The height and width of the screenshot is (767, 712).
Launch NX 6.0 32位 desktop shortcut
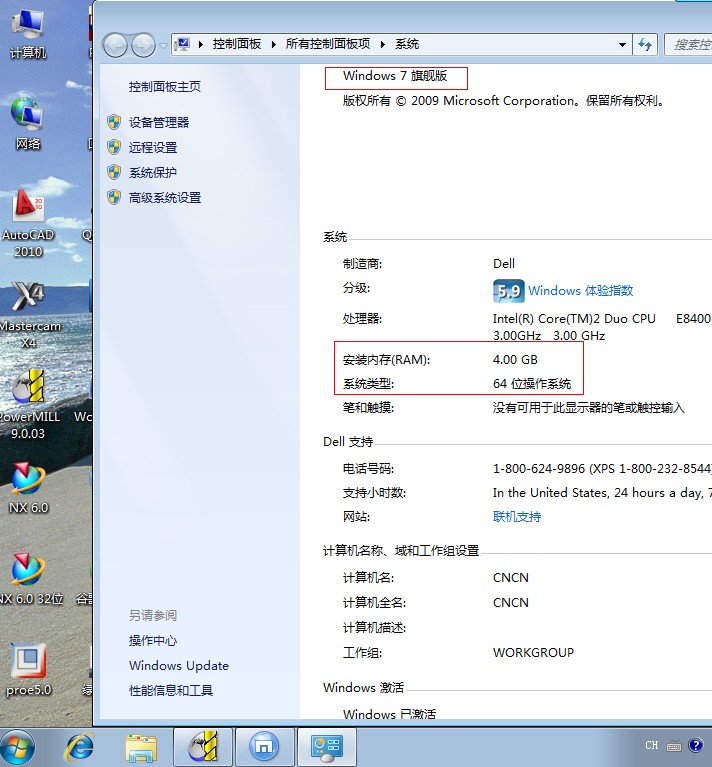pos(30,578)
